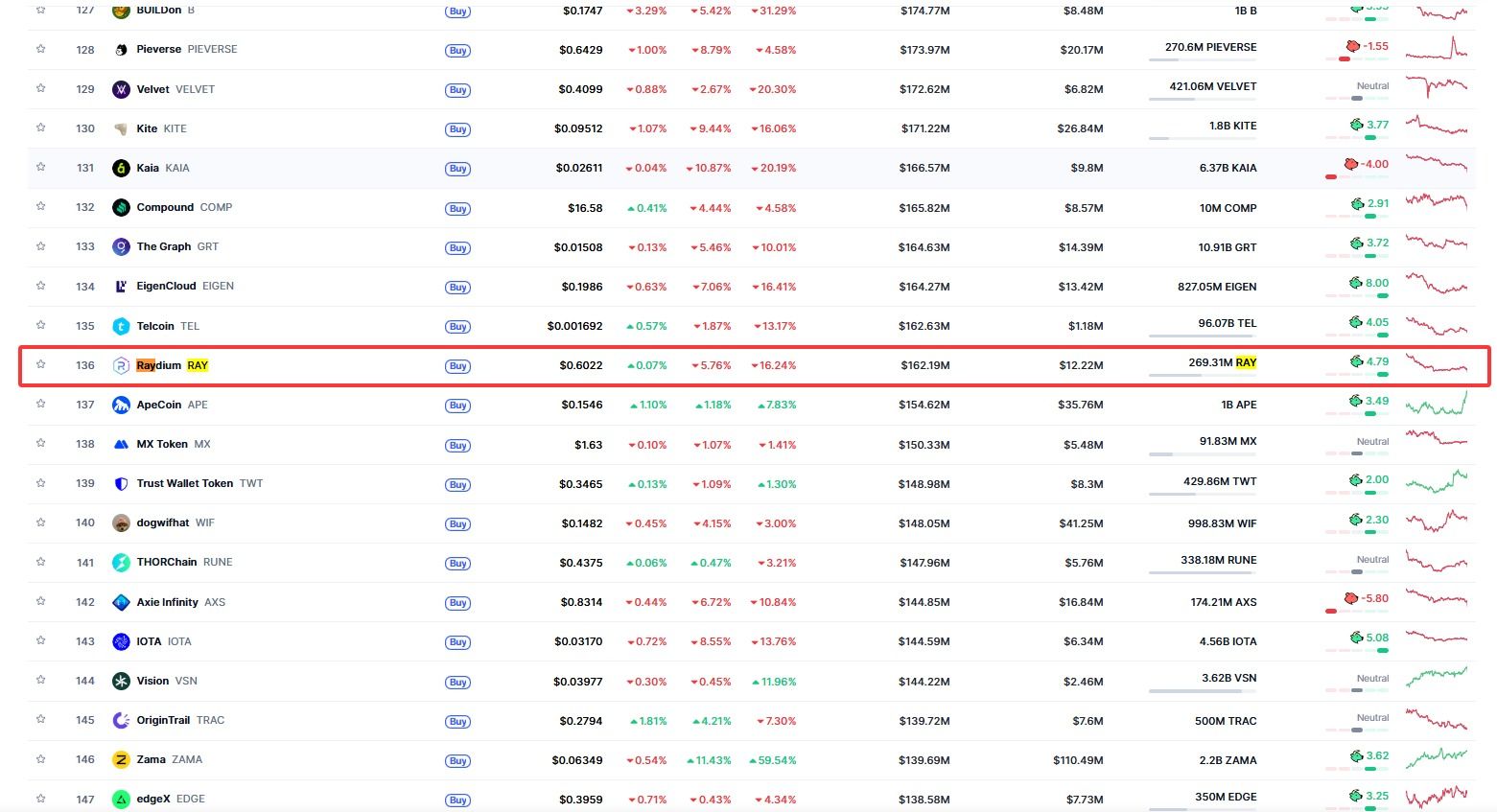Click Buy next to edgeX

point(457,800)
